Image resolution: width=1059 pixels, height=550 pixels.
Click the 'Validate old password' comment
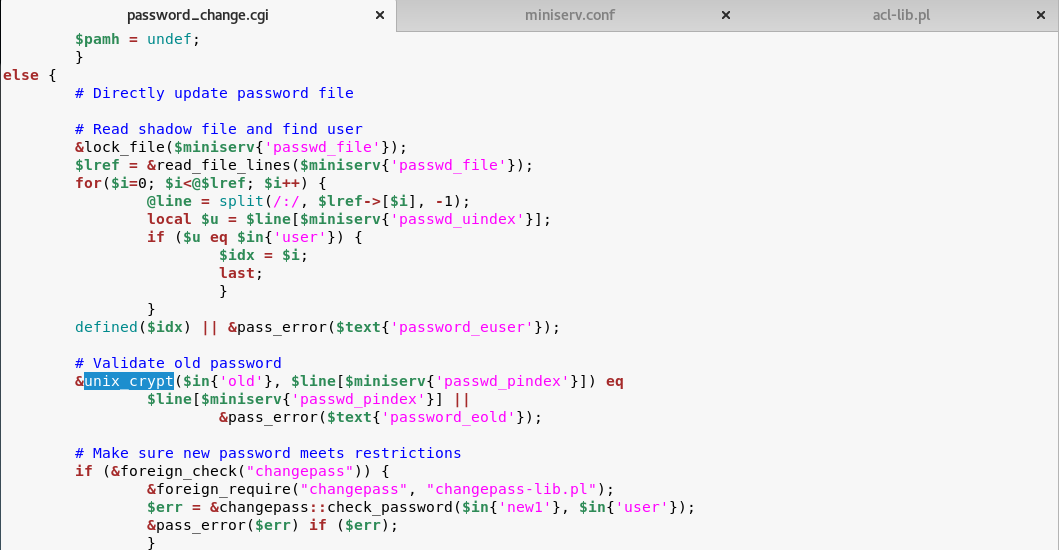click(x=178, y=363)
